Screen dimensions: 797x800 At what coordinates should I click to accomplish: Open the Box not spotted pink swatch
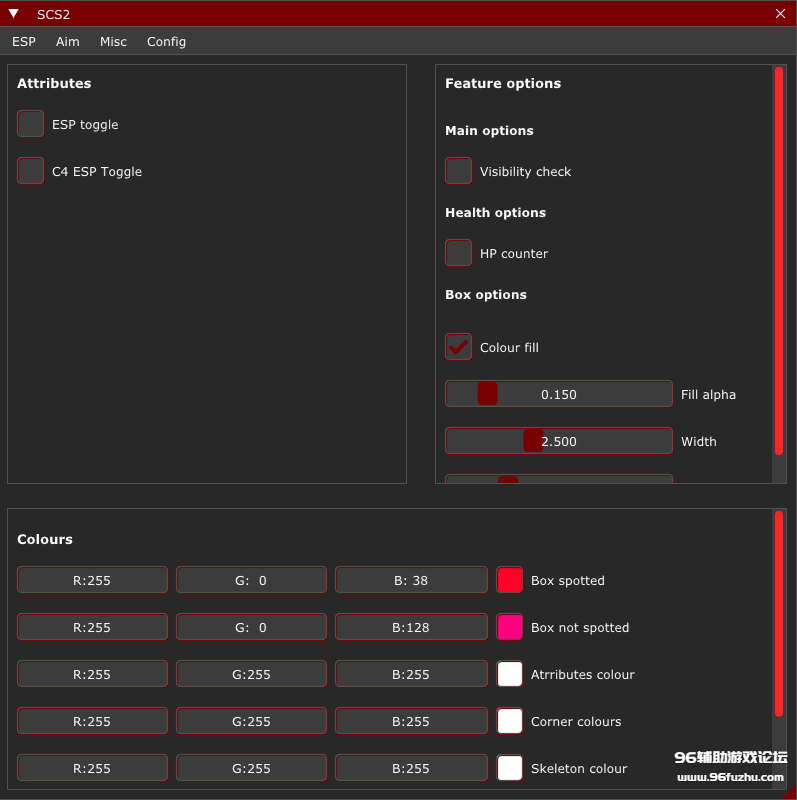(510, 627)
